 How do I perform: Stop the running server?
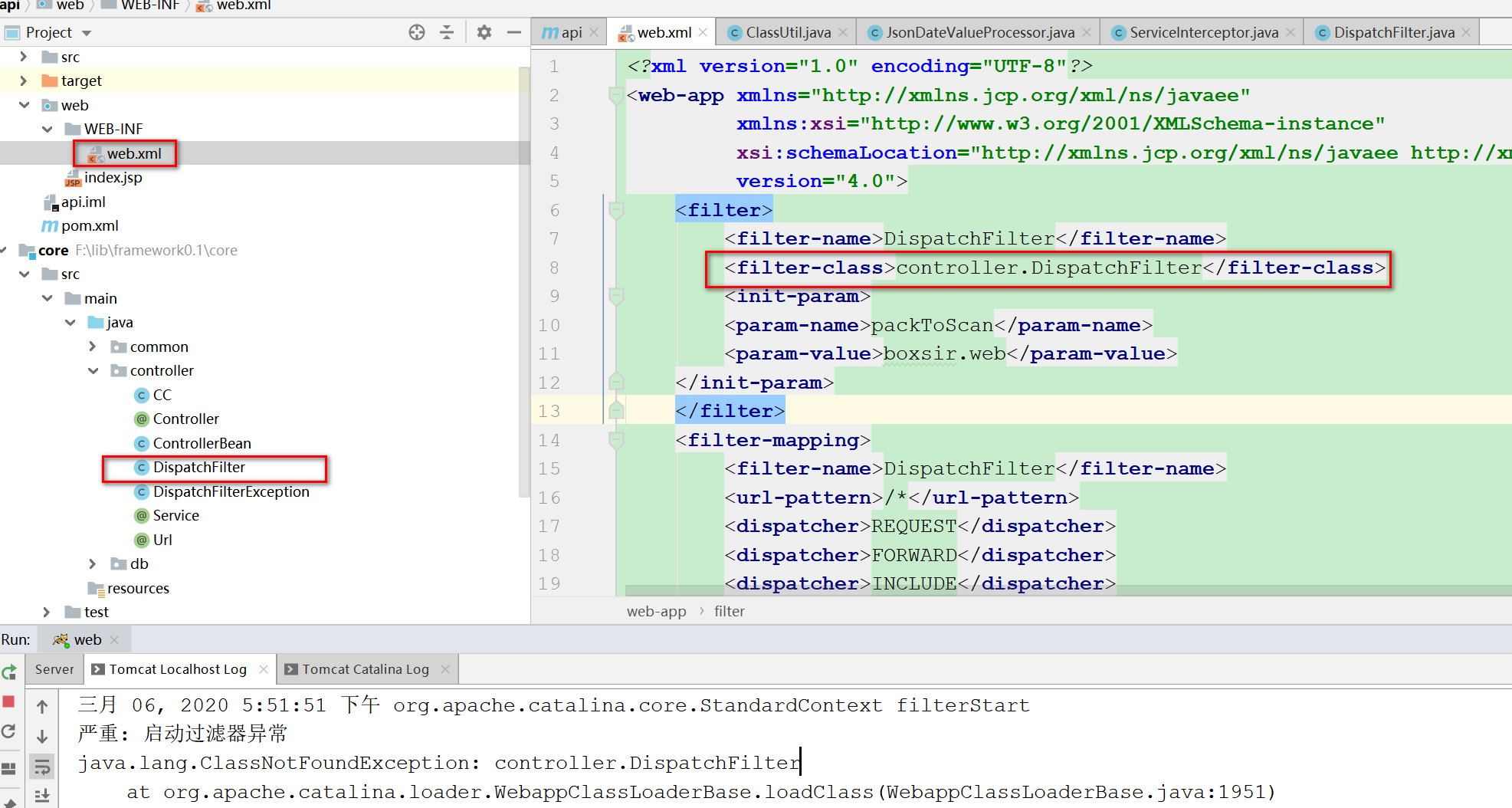point(9,701)
